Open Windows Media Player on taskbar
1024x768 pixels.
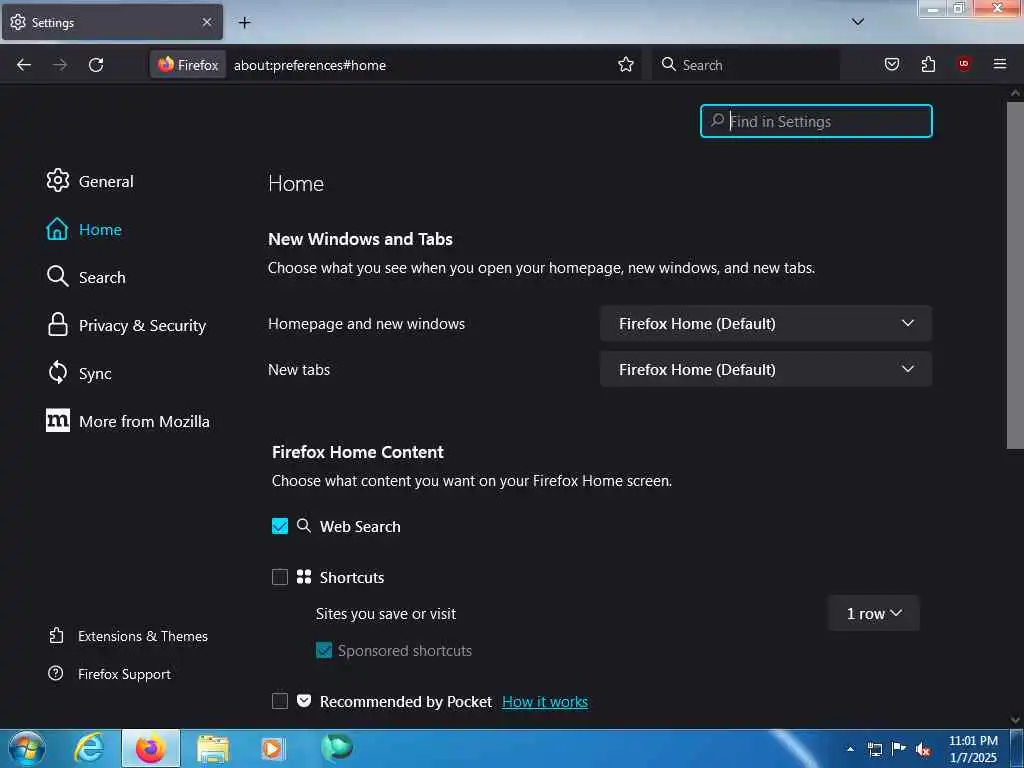(273, 748)
